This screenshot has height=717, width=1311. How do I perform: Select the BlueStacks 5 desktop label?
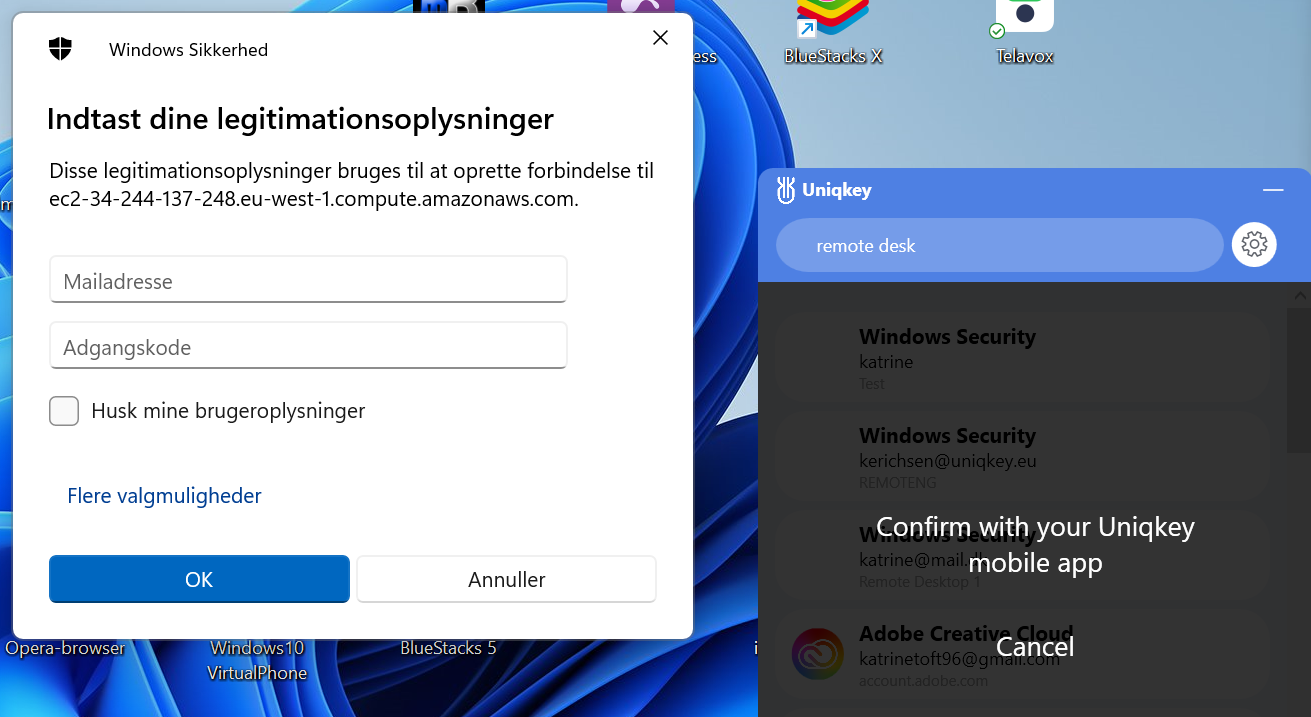click(x=448, y=648)
